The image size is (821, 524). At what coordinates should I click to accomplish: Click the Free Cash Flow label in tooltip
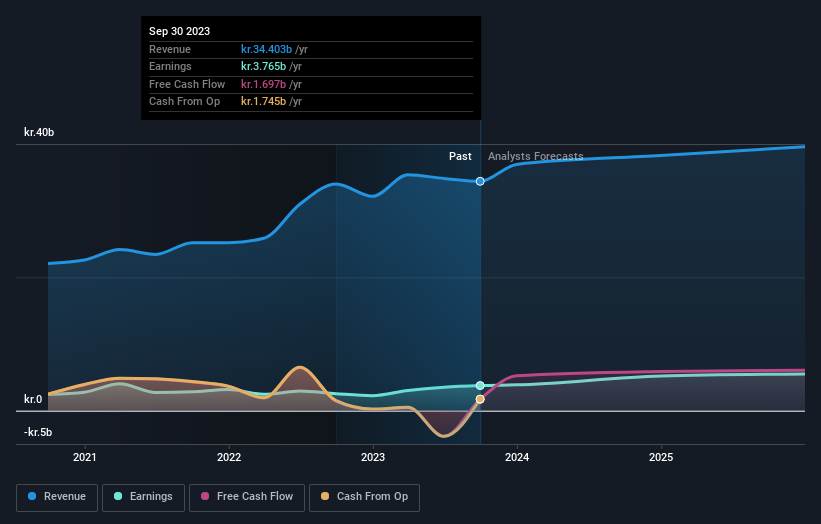pyautogui.click(x=187, y=84)
